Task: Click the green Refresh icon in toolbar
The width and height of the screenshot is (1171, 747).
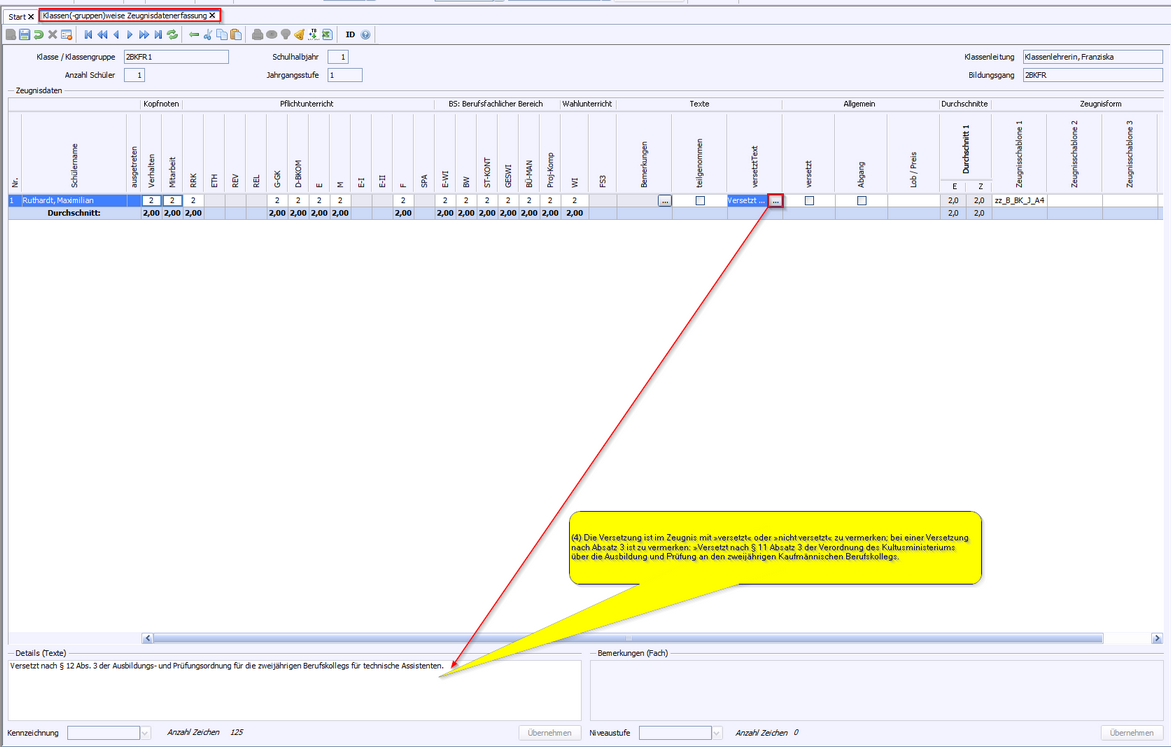Action: (173, 35)
